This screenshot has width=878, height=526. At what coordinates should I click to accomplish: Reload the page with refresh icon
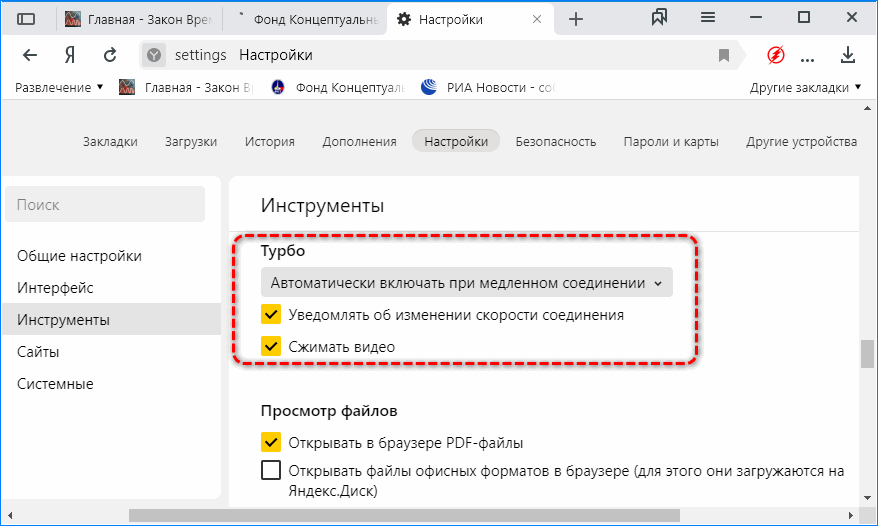pyautogui.click(x=111, y=55)
